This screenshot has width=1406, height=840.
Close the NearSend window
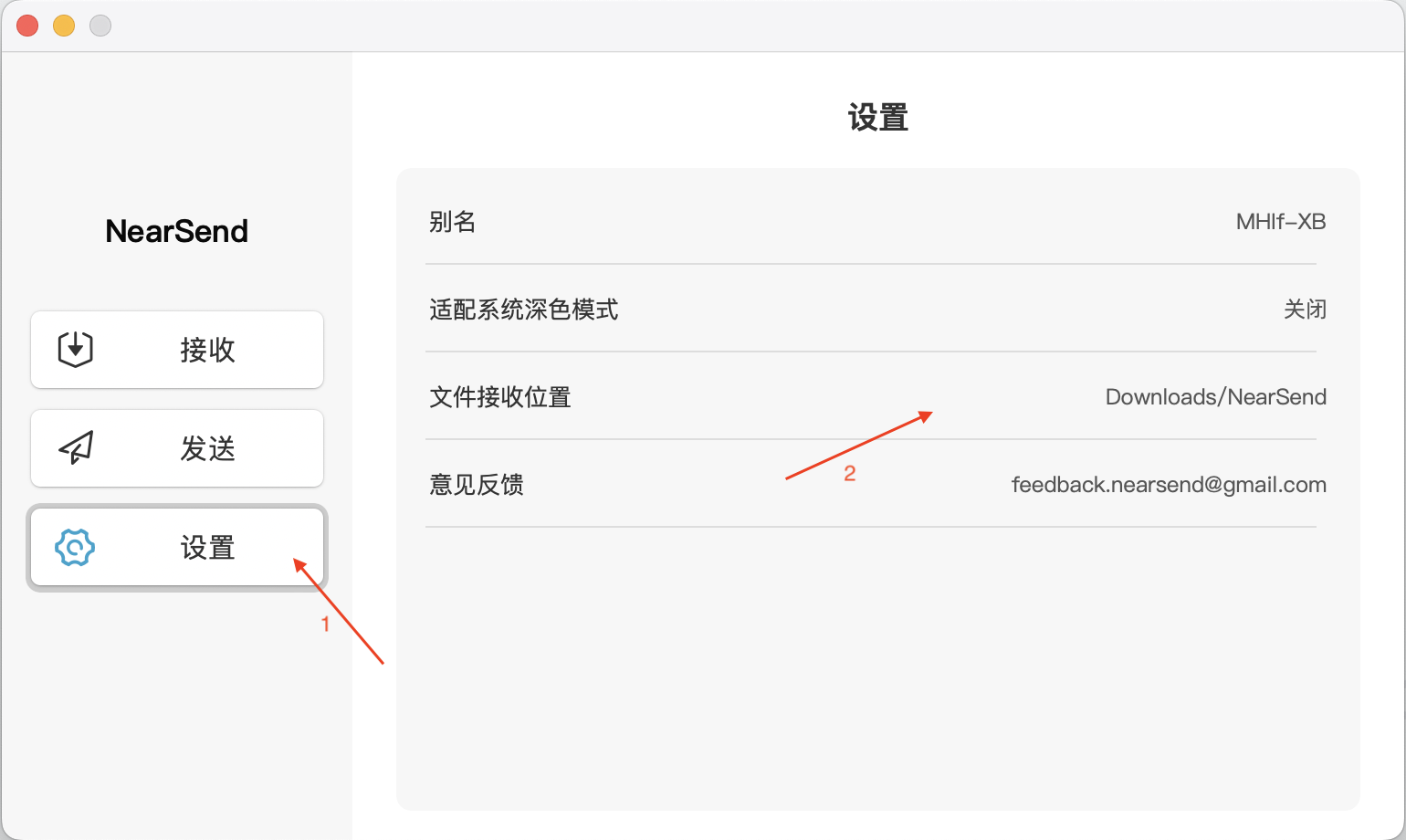tap(27, 26)
